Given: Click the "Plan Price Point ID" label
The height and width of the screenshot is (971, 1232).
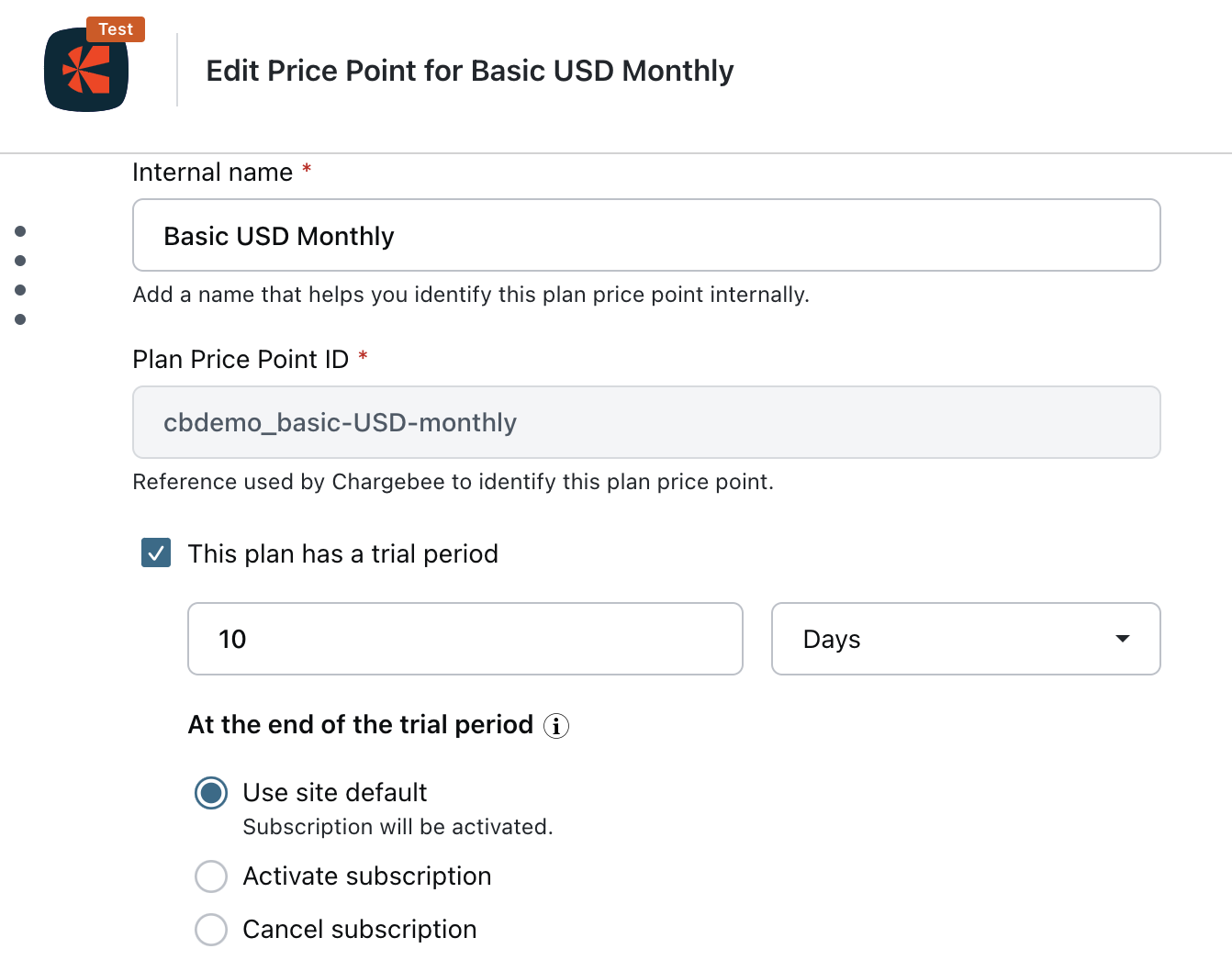Looking at the screenshot, I should coord(241,360).
